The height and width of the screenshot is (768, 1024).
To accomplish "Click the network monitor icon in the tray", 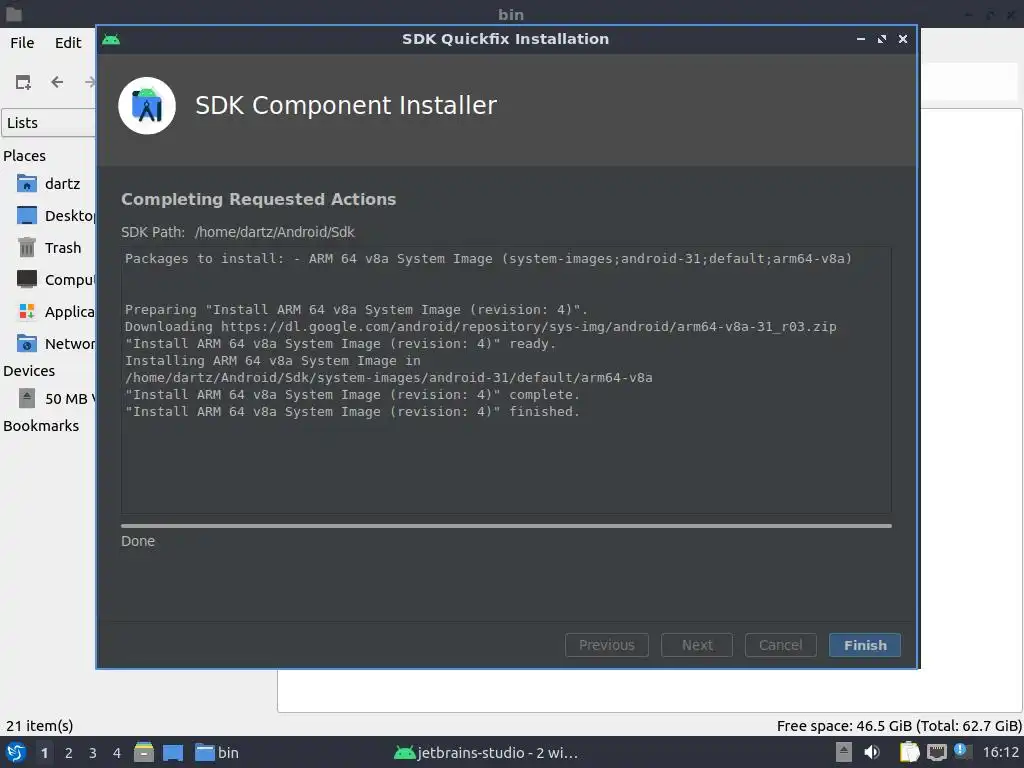I will click(937, 752).
